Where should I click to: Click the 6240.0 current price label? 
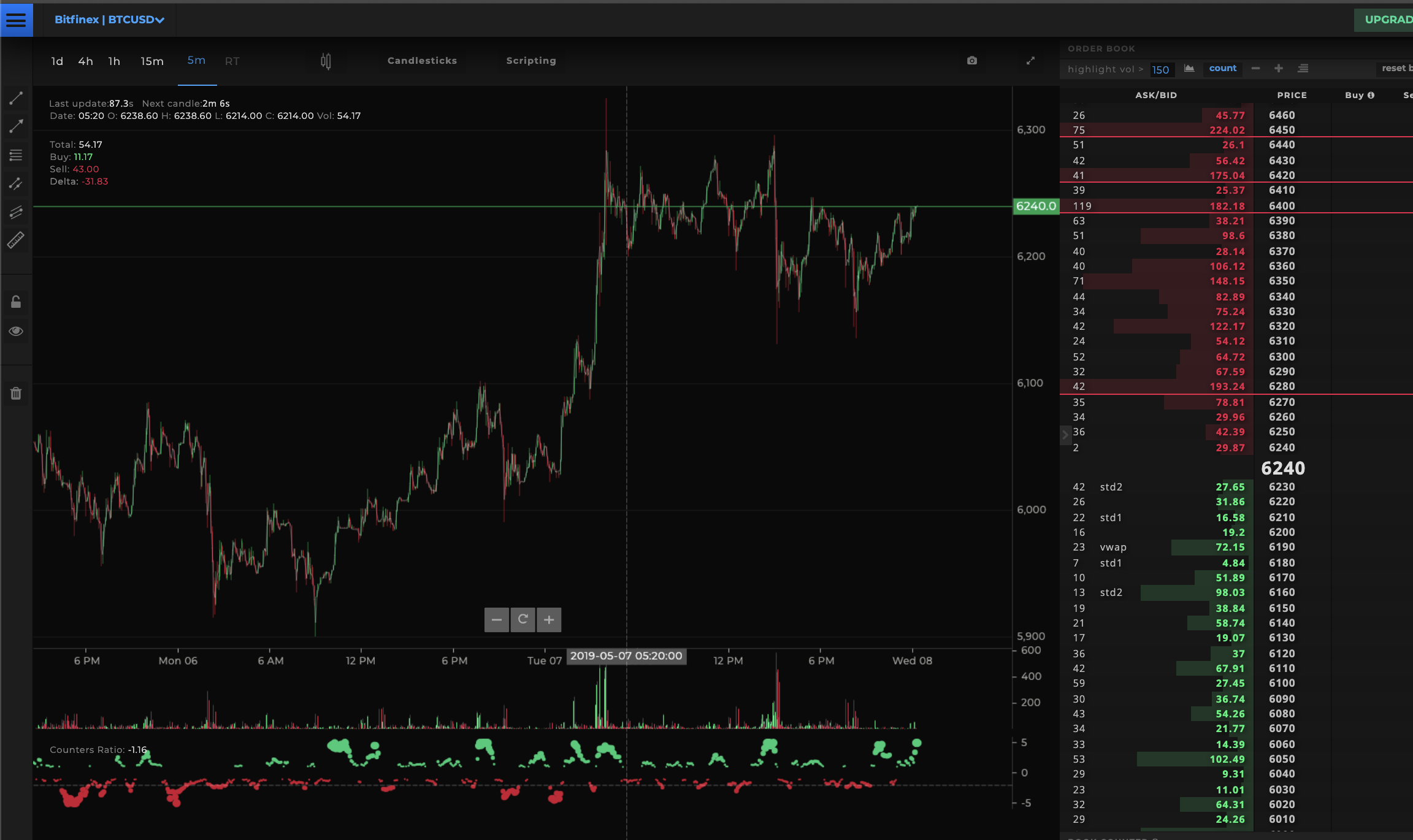pos(1036,206)
